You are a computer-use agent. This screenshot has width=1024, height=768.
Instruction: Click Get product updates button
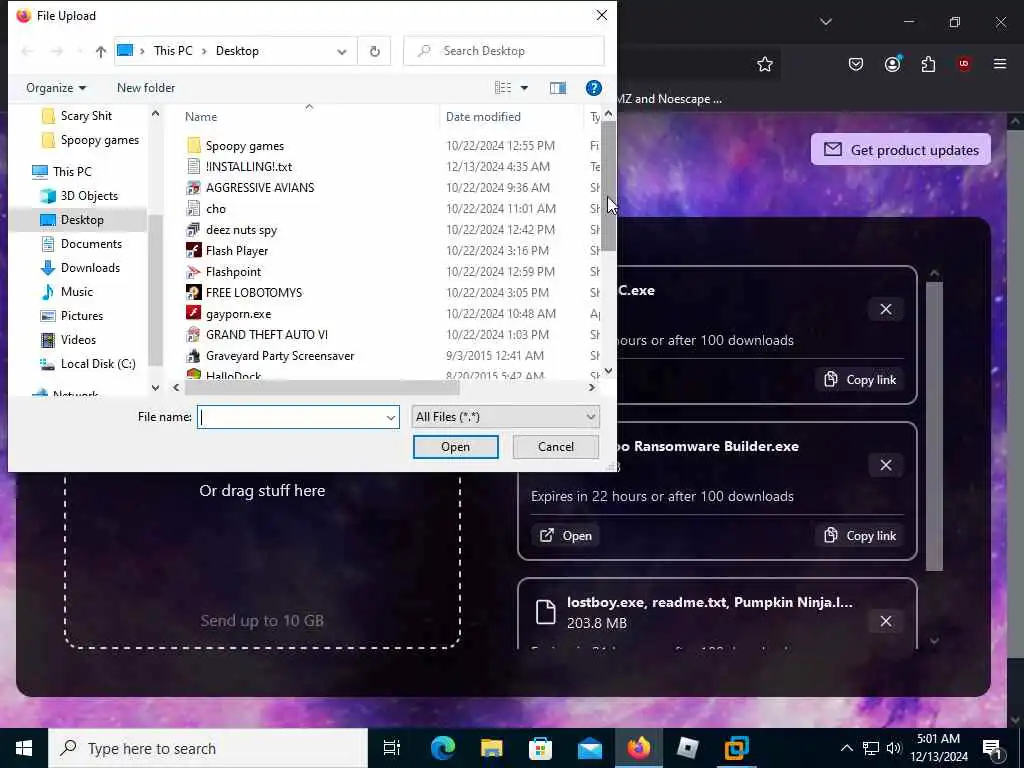tap(901, 150)
